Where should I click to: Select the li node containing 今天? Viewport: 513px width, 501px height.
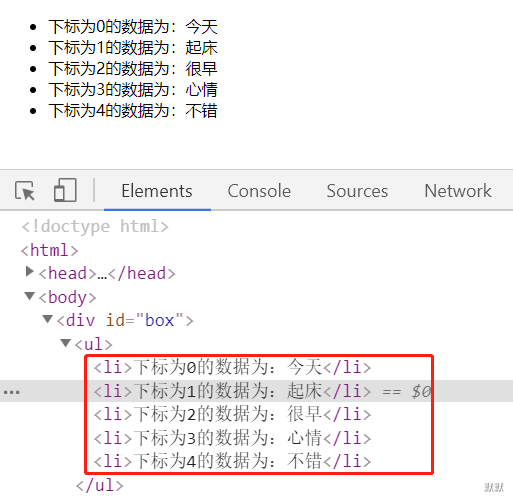tap(232, 367)
